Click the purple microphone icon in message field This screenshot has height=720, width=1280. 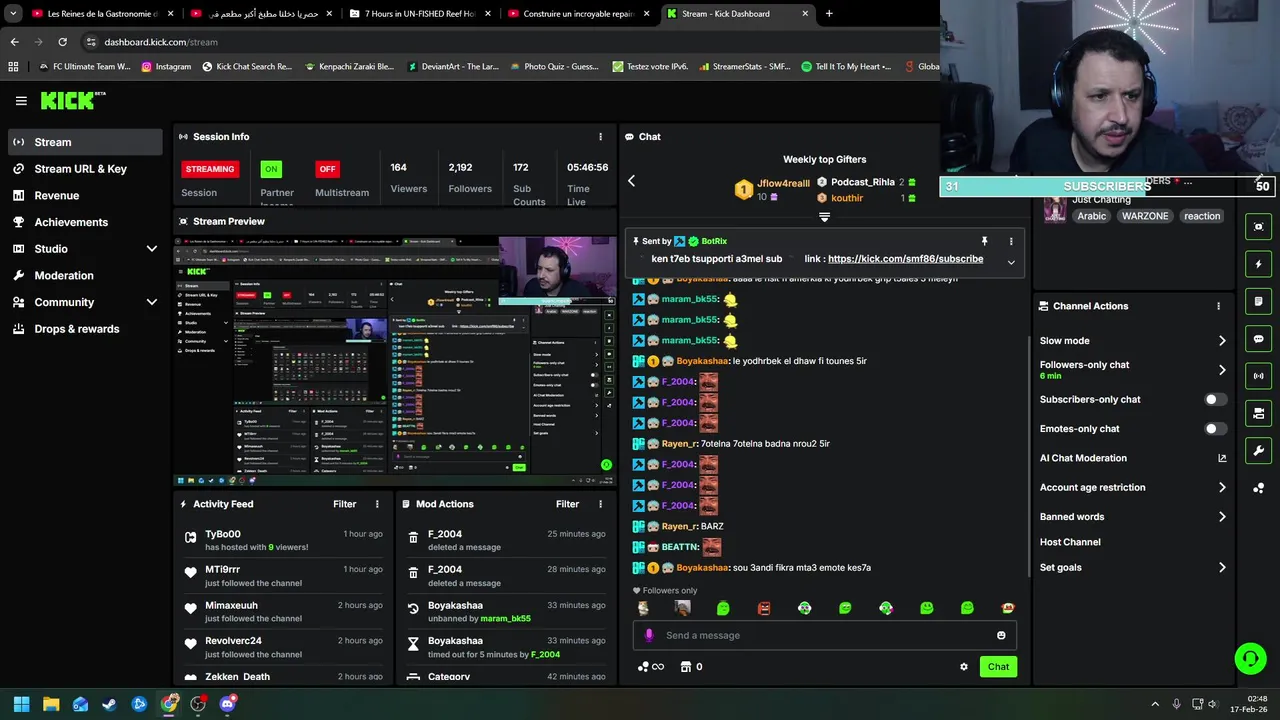click(x=649, y=635)
